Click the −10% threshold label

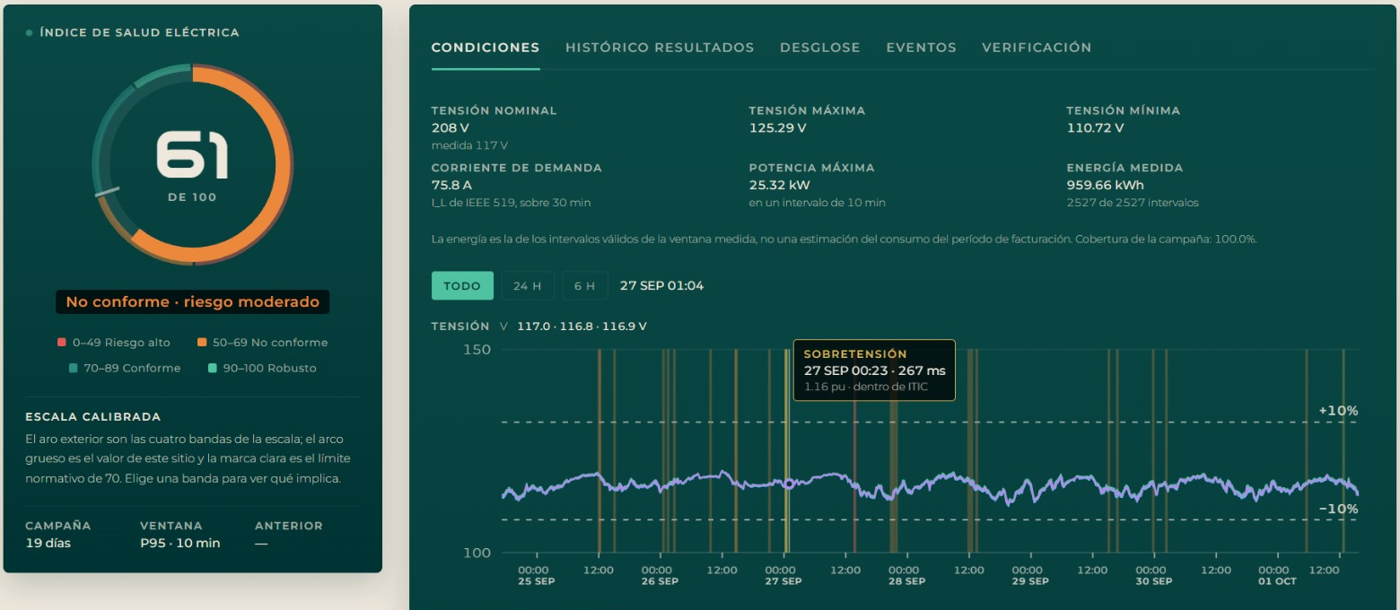(1338, 509)
